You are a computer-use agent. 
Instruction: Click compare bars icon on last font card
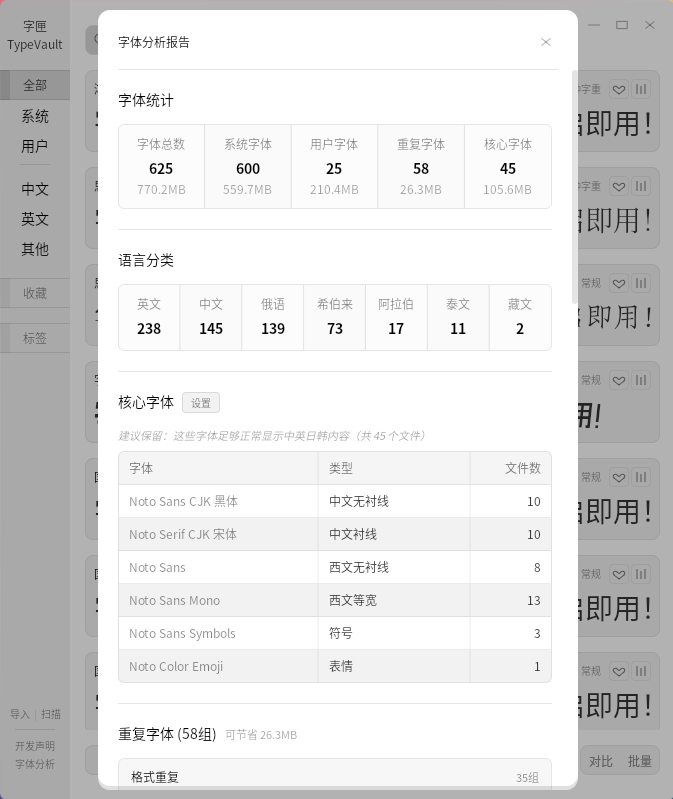641,671
